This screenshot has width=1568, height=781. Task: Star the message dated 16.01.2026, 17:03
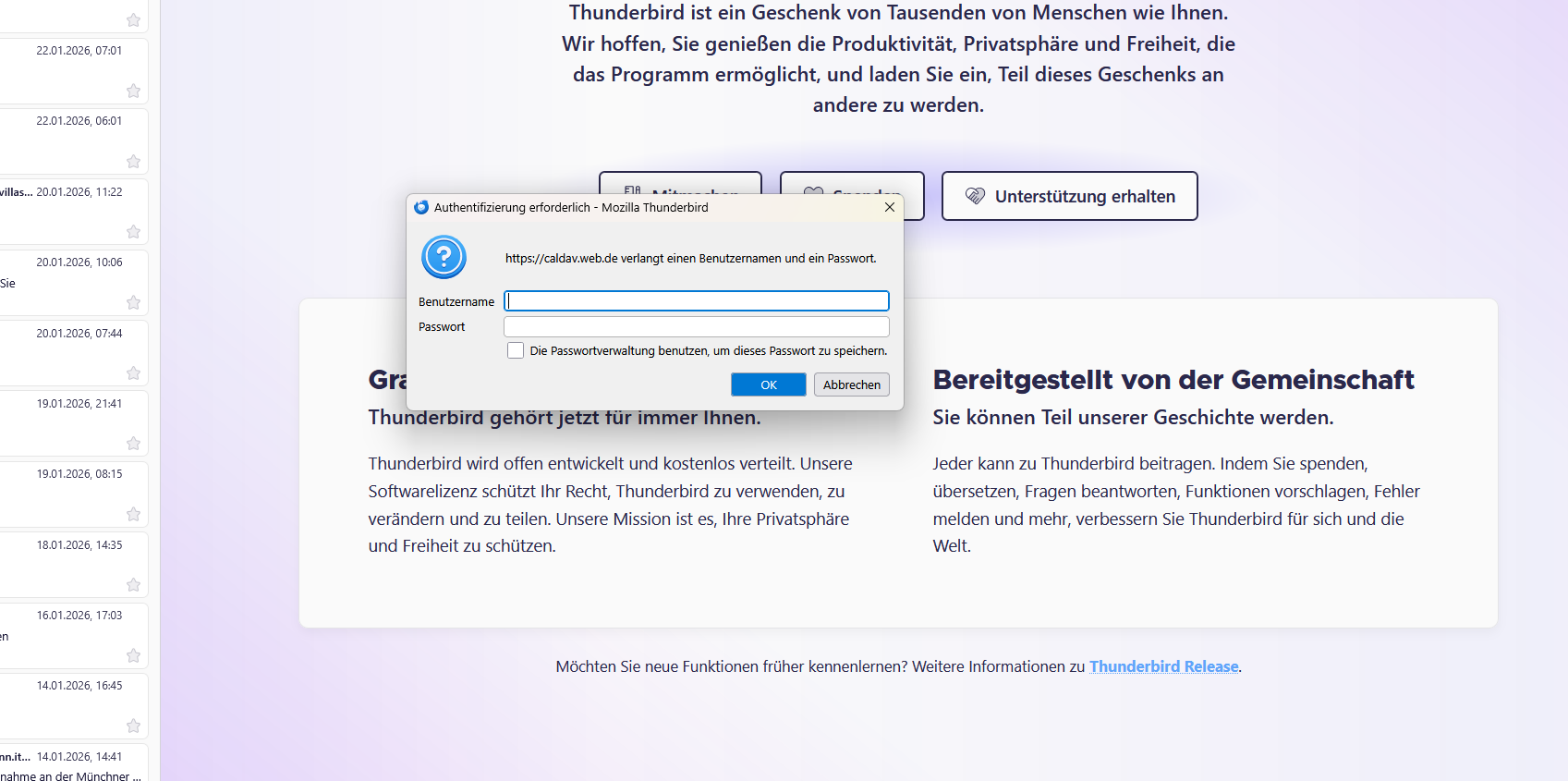(x=134, y=655)
